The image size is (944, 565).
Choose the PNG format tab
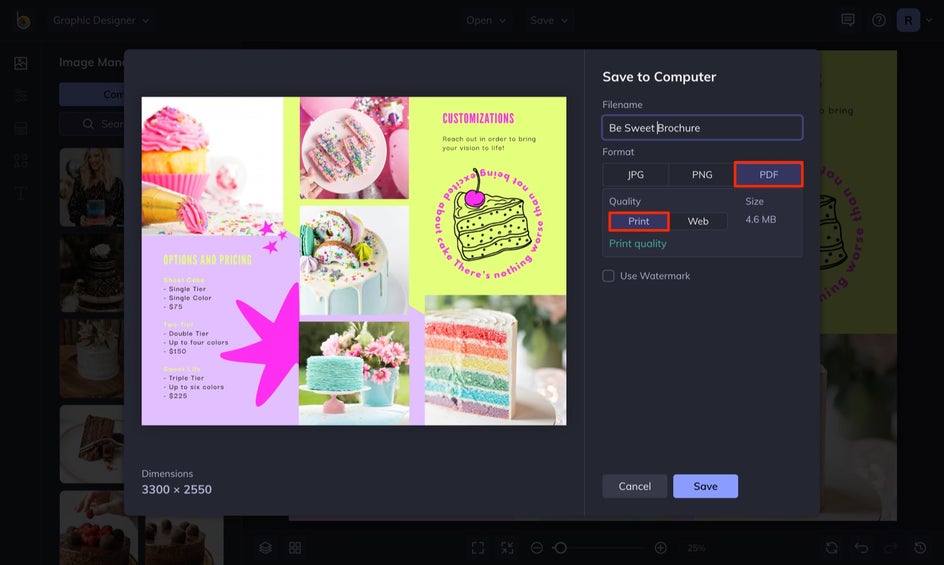pyautogui.click(x=702, y=175)
